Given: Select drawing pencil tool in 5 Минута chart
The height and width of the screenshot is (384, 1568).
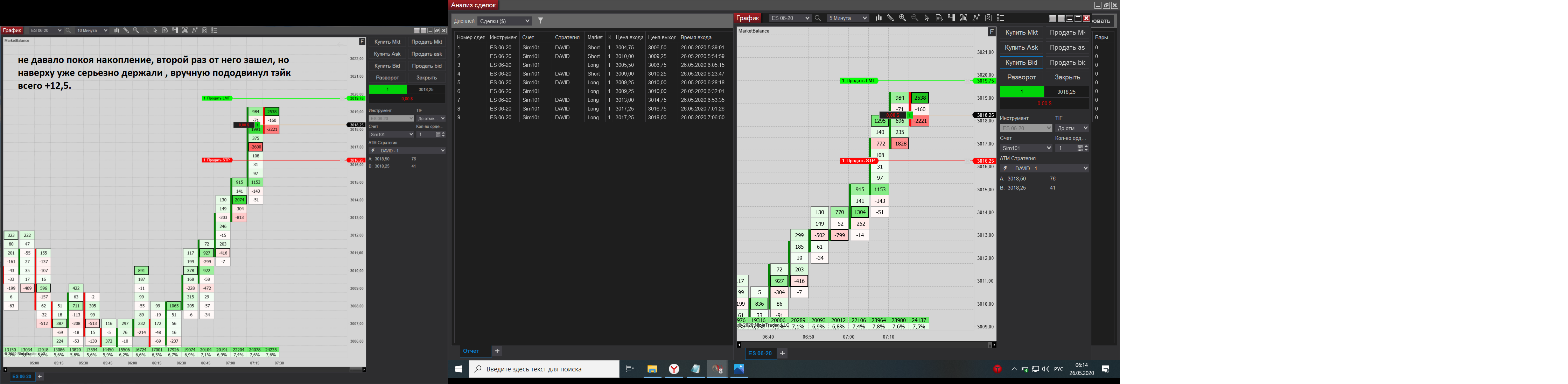Looking at the screenshot, I should 890,18.
